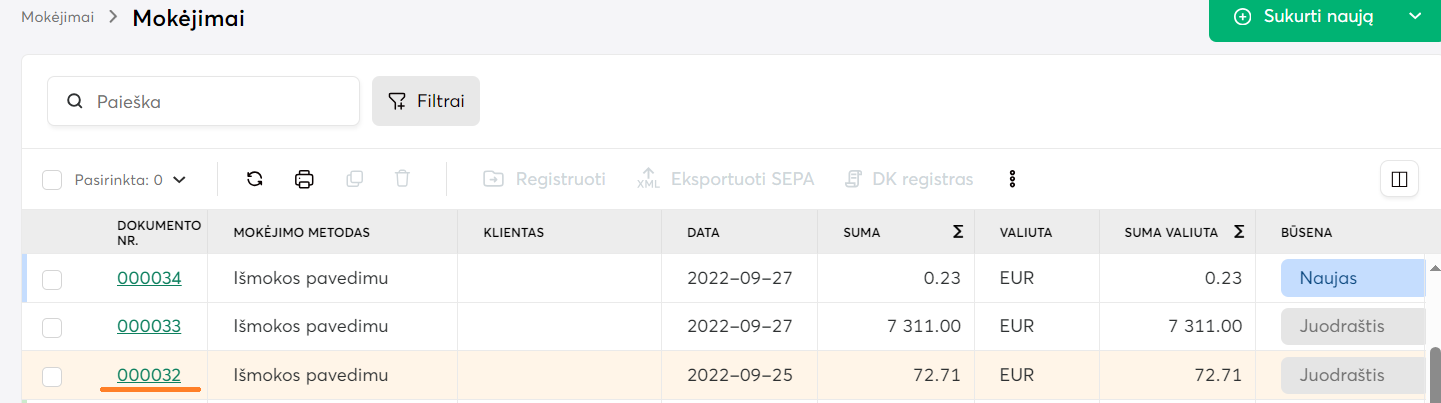Toggle the column layout view icon
1441x403 pixels.
click(1399, 180)
